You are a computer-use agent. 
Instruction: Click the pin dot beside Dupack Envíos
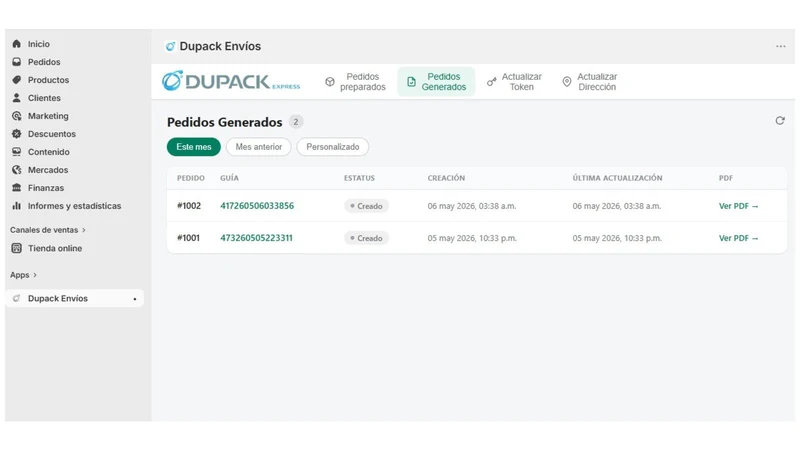click(x=135, y=299)
